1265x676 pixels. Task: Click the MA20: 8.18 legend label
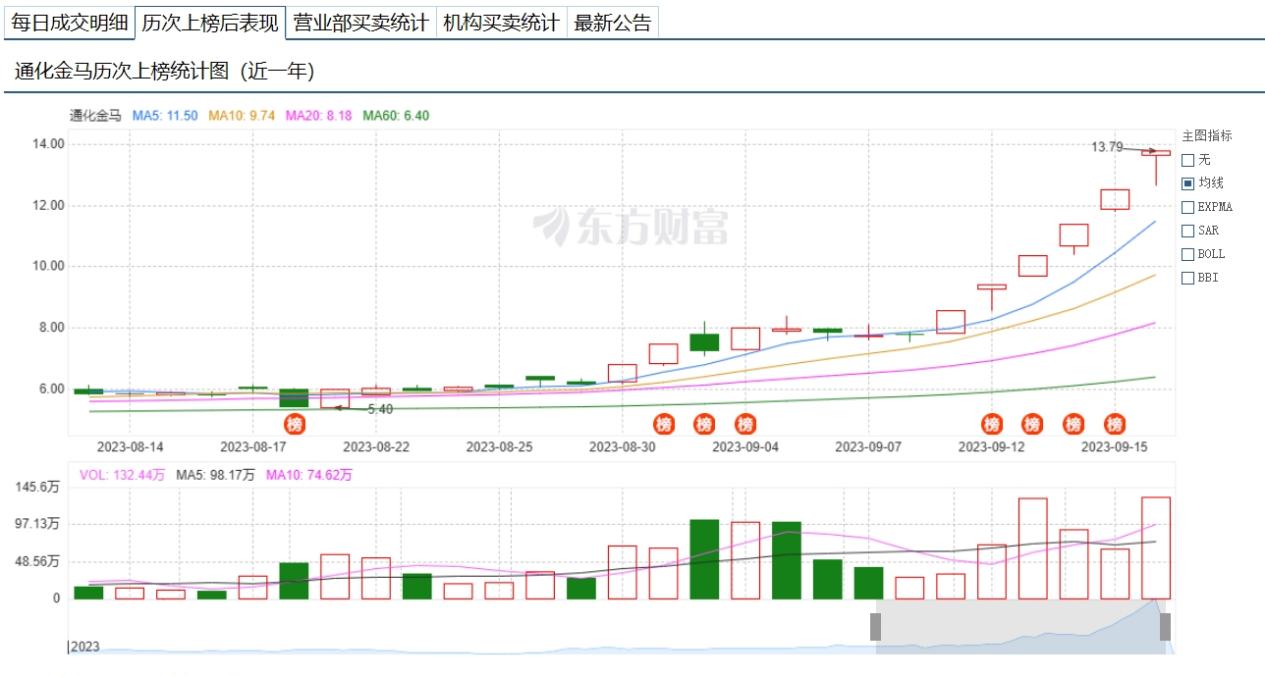[x=319, y=116]
